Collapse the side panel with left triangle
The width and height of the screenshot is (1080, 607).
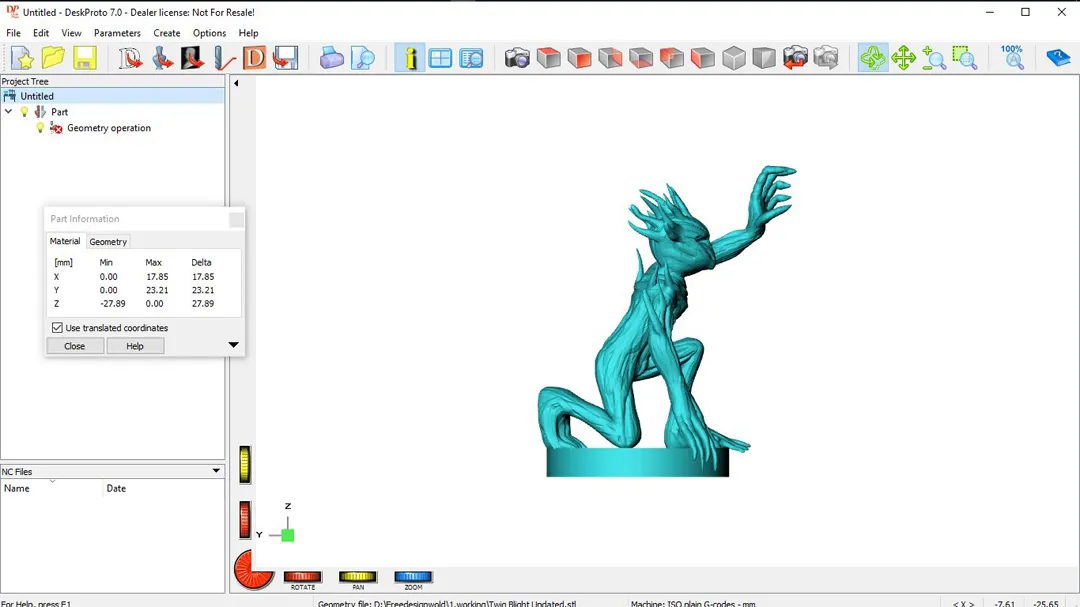pos(236,83)
